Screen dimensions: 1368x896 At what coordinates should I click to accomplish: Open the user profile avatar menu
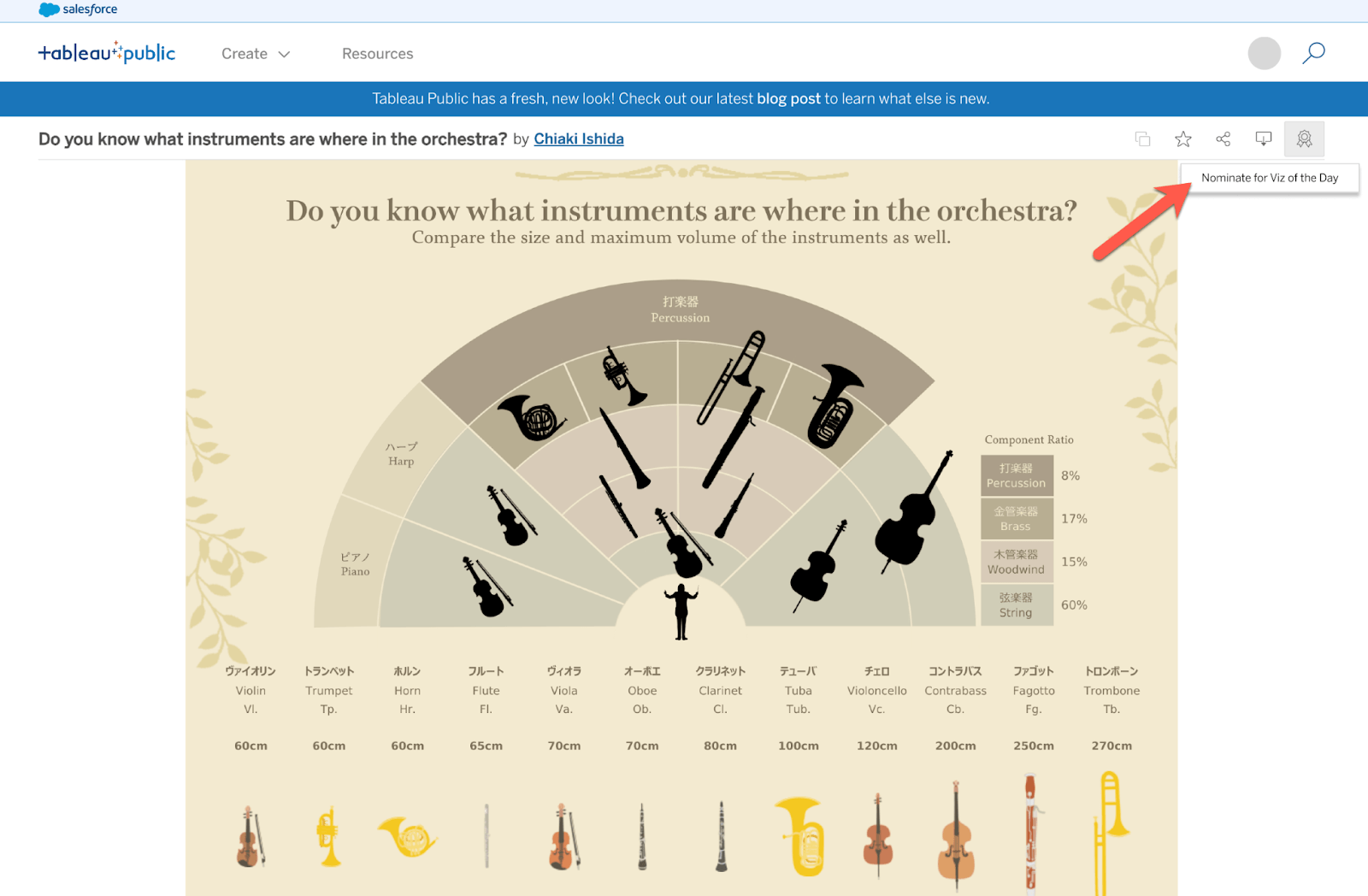point(1265,53)
